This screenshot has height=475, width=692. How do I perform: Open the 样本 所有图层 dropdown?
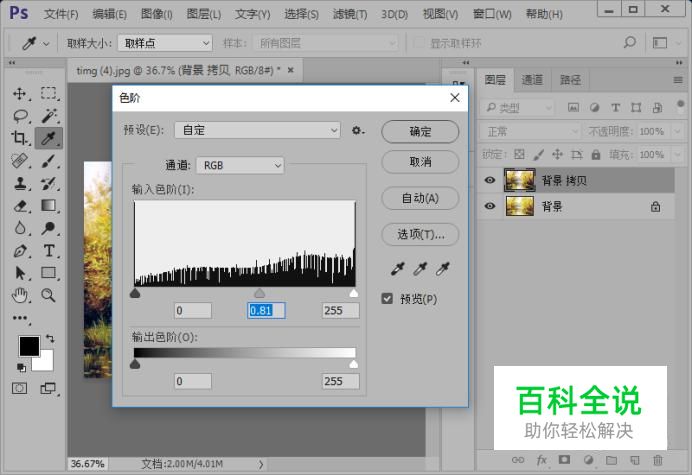(326, 43)
